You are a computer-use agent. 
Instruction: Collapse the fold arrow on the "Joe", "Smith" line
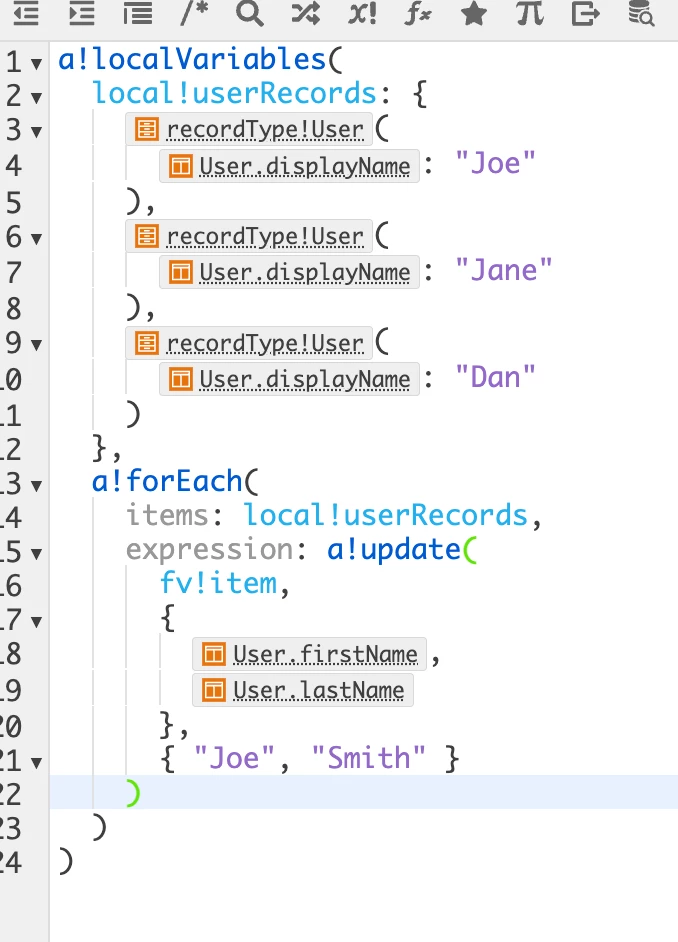click(x=37, y=763)
